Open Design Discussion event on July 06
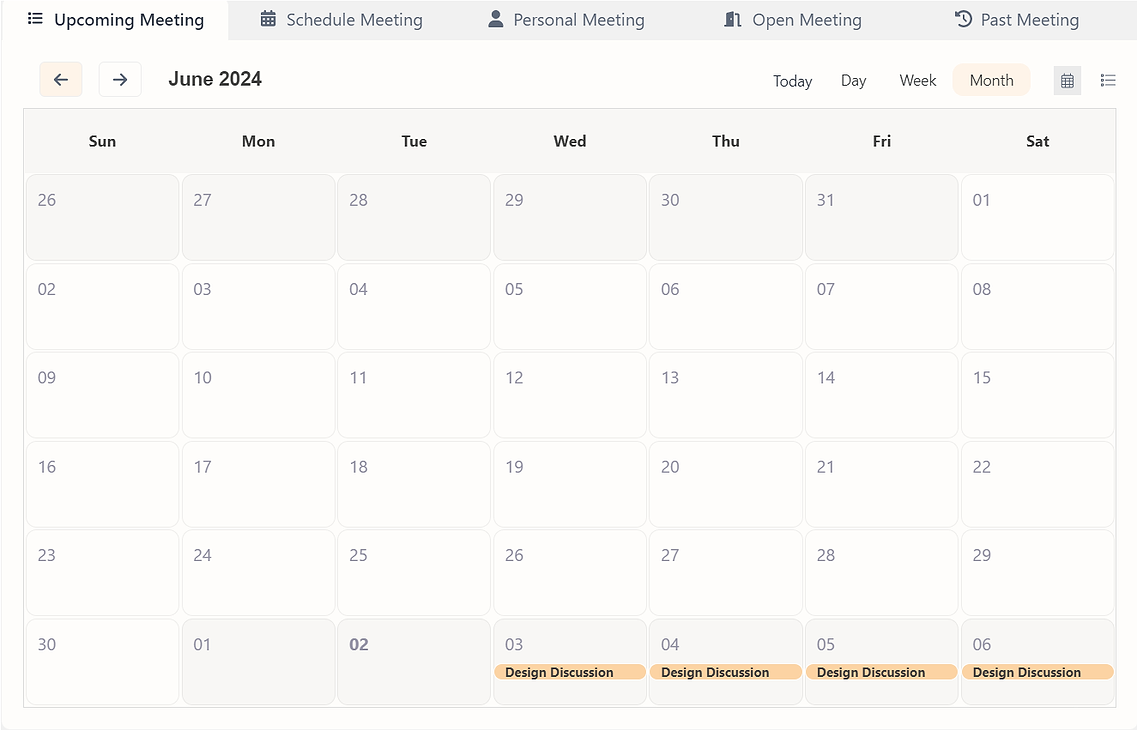 [x=1037, y=672]
